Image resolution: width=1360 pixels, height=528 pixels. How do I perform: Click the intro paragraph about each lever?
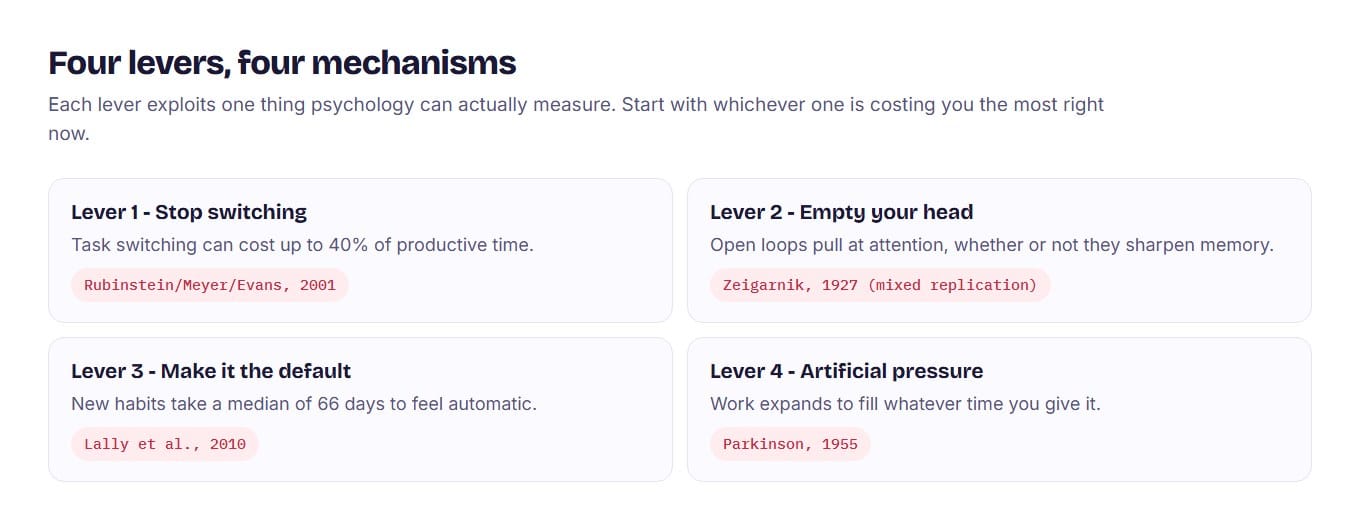pos(576,119)
